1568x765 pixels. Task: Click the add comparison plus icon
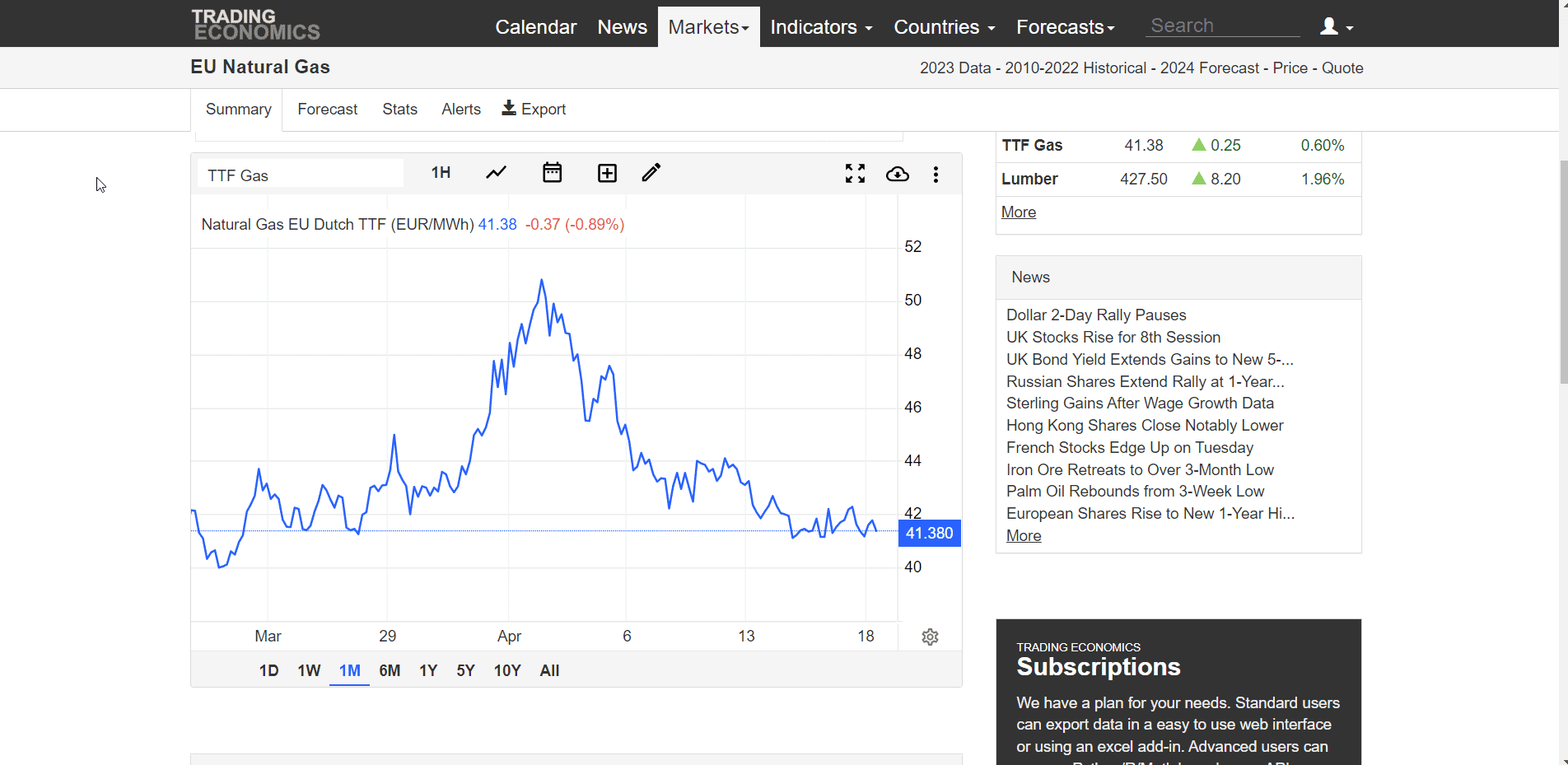point(607,173)
